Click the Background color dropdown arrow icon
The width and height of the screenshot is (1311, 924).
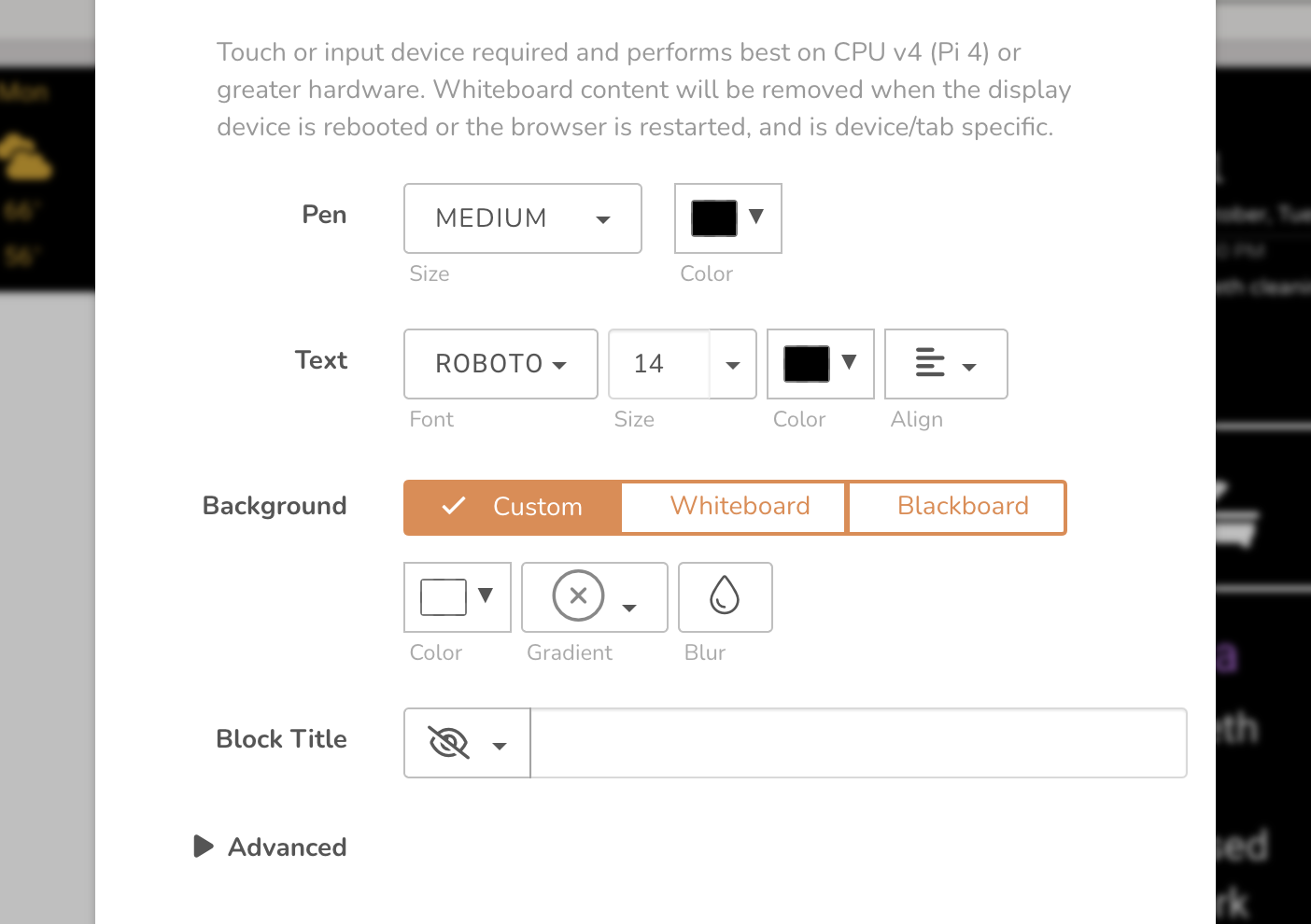[486, 595]
